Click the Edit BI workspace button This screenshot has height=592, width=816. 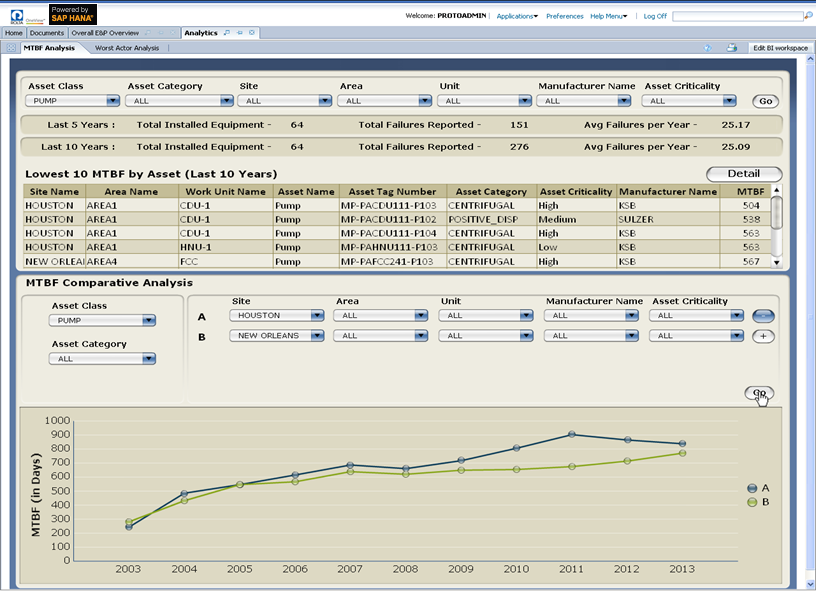[x=780, y=48]
